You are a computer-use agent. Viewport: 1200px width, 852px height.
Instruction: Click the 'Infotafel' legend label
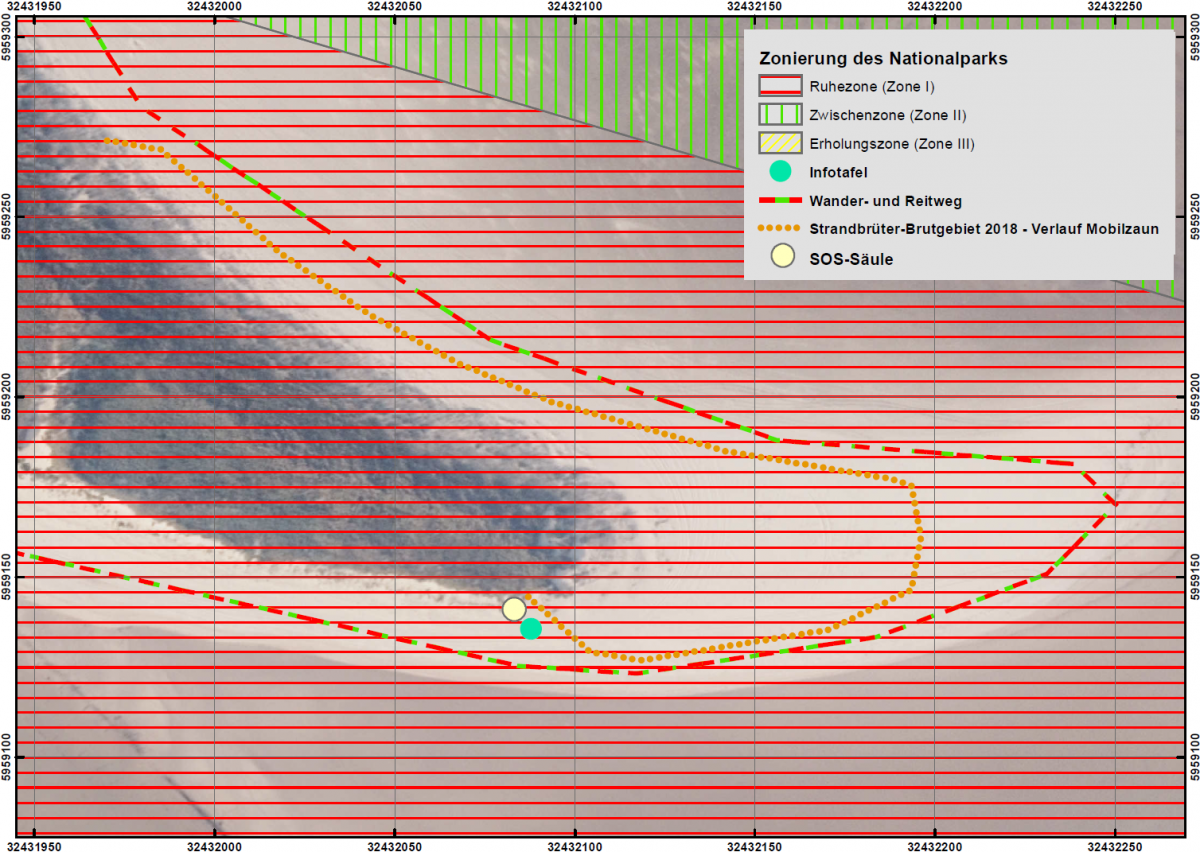click(838, 172)
